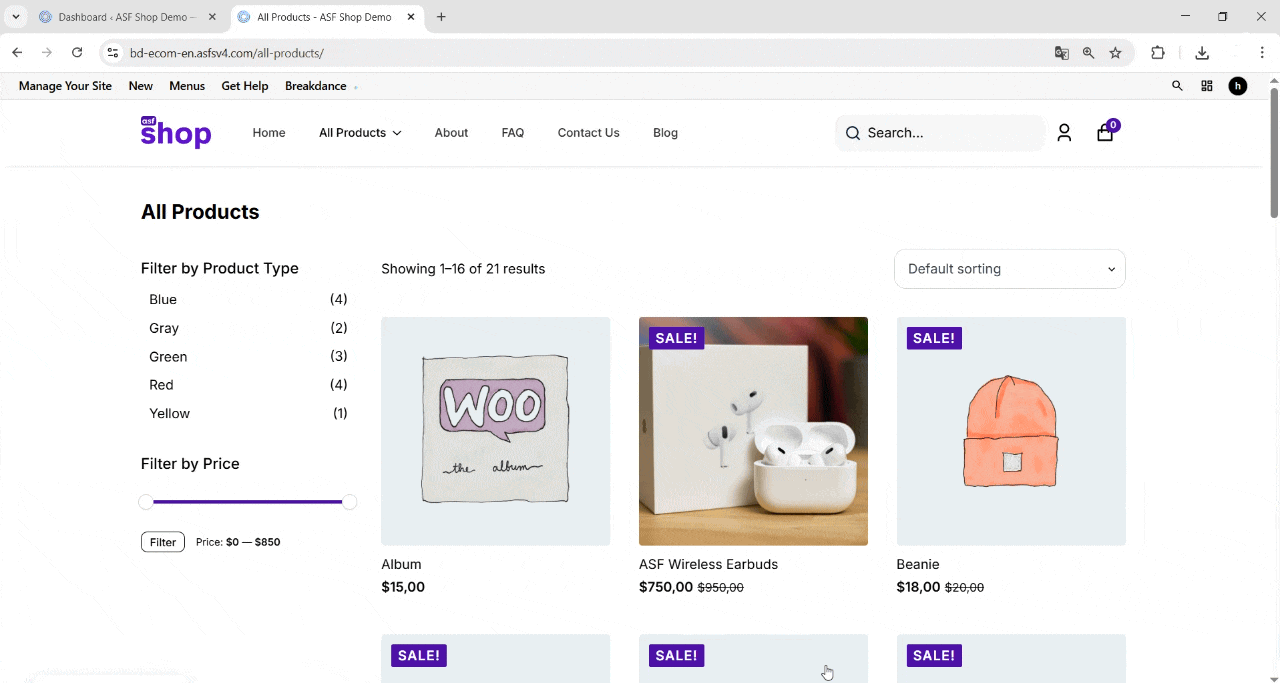Image resolution: width=1280 pixels, height=683 pixels.
Task: Click the All Products page heading
Action: pyautogui.click(x=200, y=212)
